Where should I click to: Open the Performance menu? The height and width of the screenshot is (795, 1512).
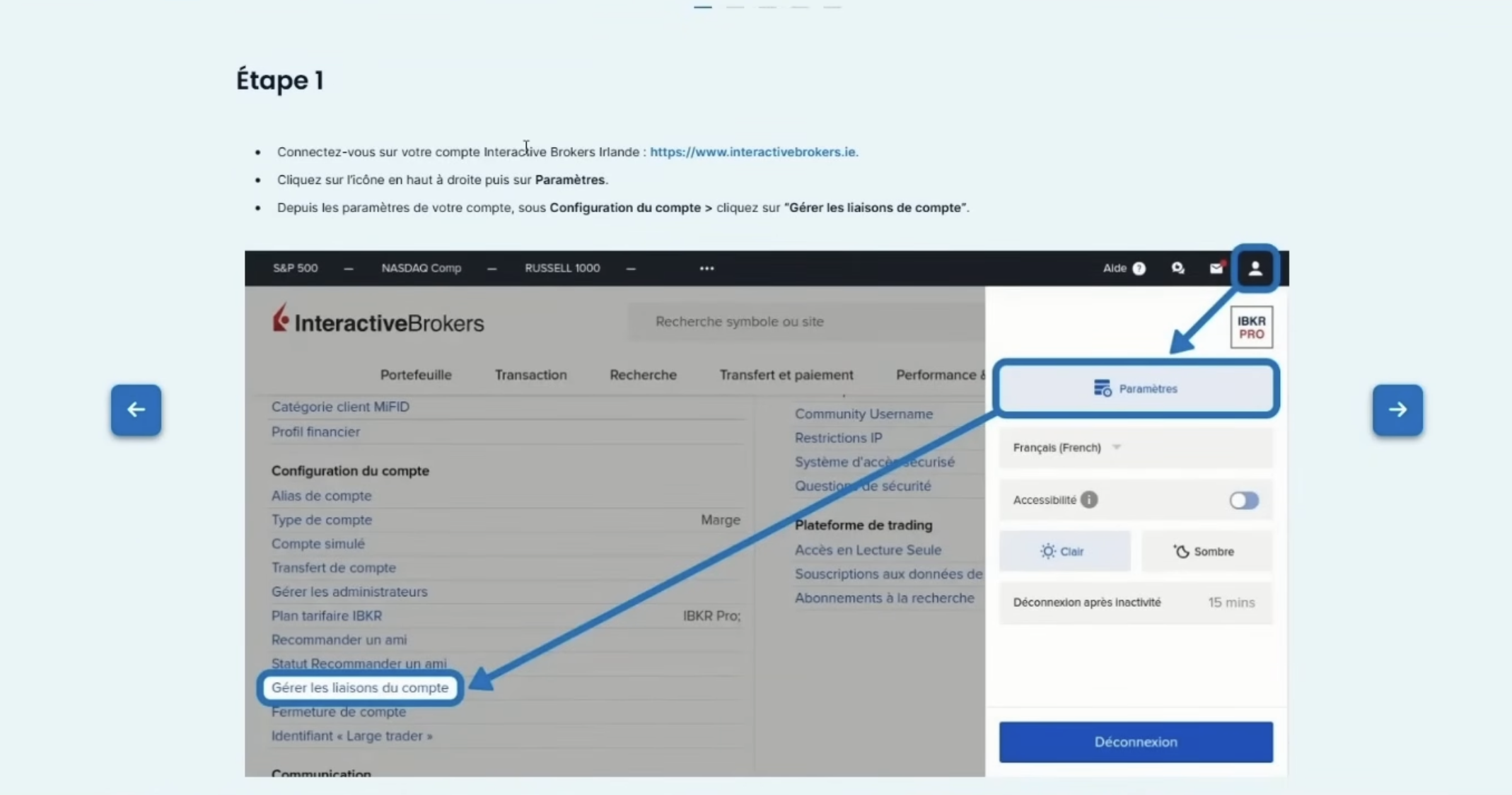940,375
